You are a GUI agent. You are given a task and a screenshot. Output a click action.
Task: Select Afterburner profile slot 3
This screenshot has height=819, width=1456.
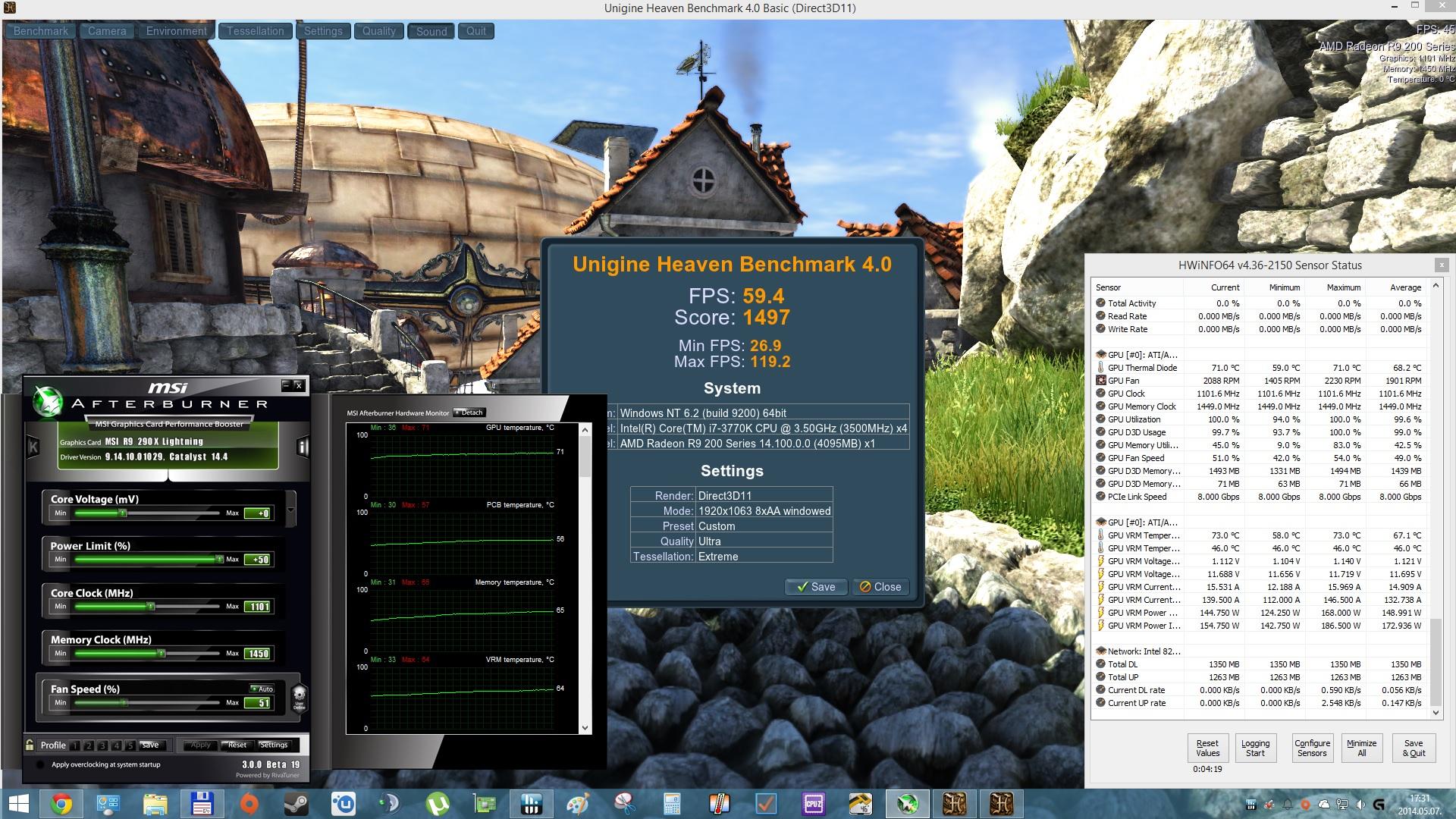tap(104, 745)
